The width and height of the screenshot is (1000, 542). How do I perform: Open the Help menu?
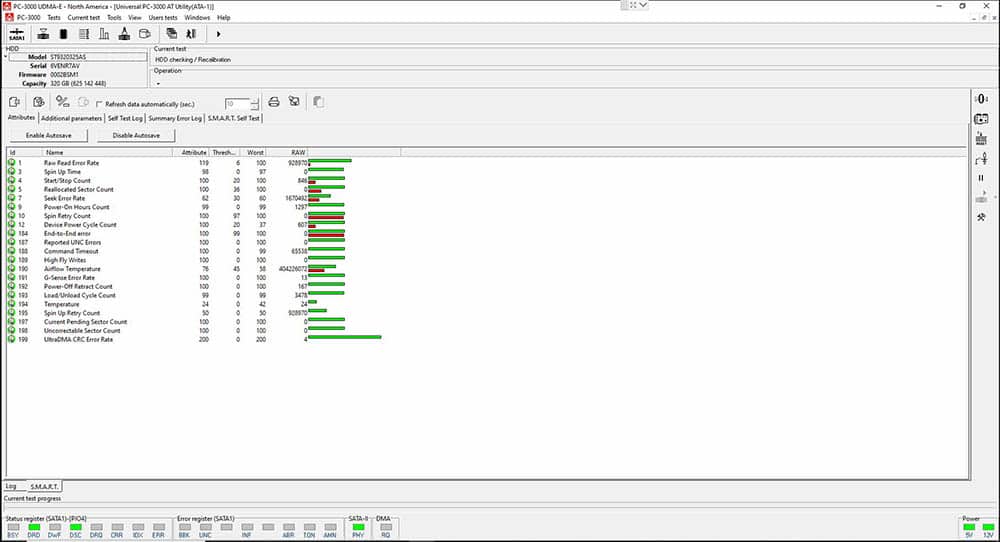point(223,17)
